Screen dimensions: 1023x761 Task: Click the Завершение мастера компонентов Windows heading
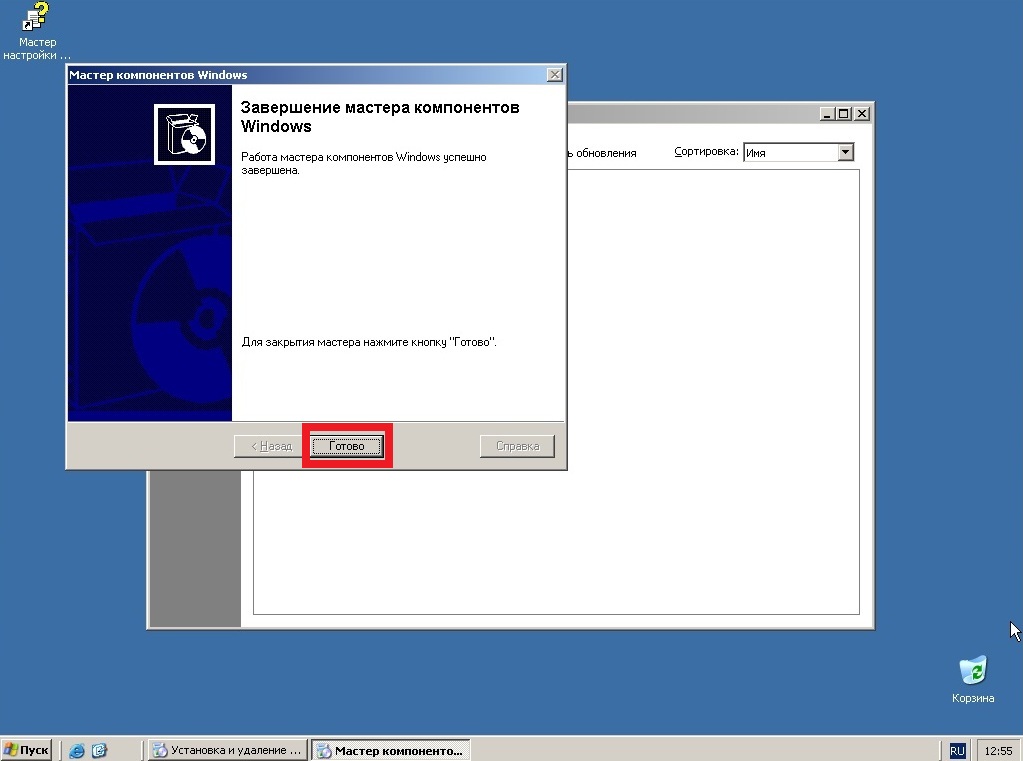coord(380,117)
